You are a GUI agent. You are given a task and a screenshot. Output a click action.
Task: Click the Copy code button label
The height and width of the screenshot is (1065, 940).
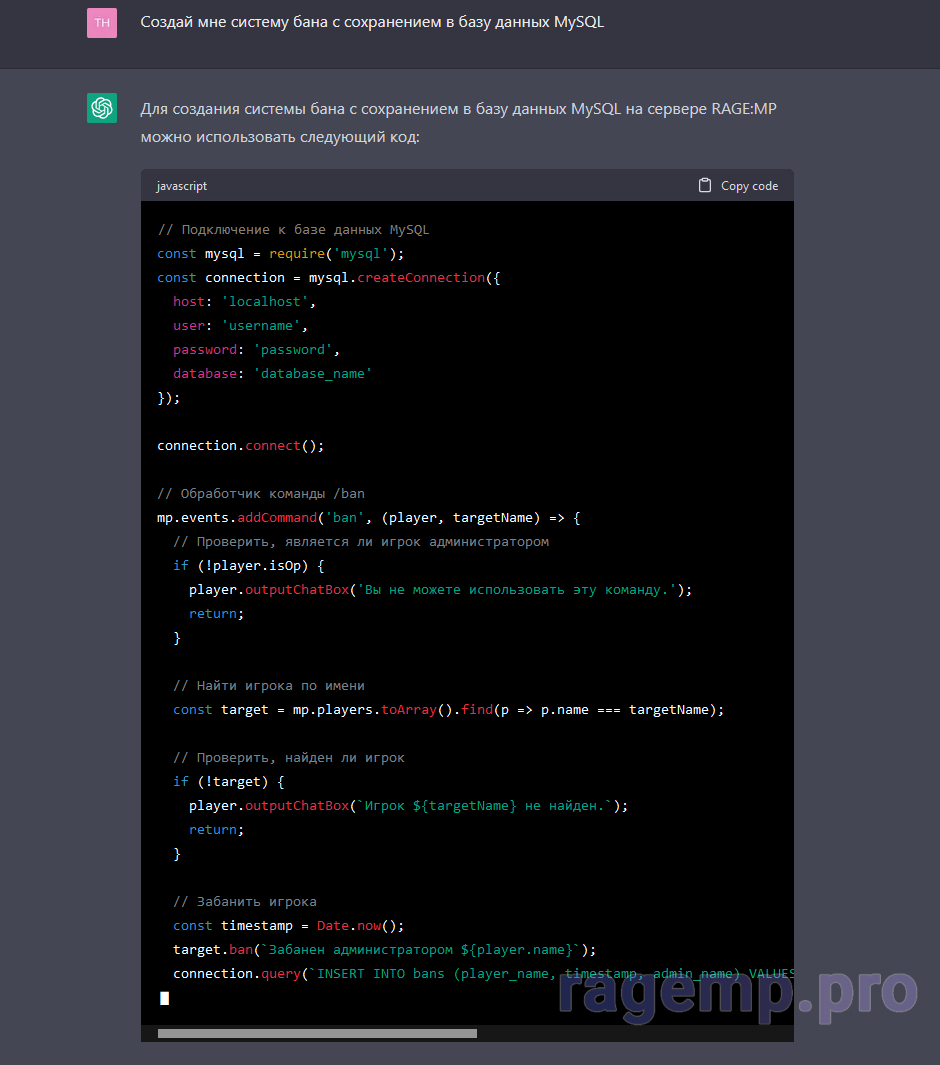(x=749, y=186)
